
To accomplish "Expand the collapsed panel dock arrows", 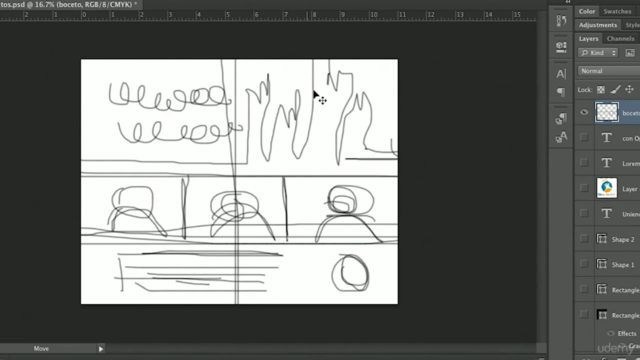I will tap(568, 2).
